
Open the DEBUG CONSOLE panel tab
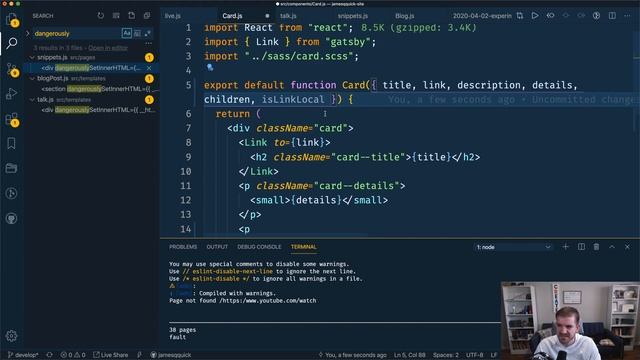pos(259,247)
